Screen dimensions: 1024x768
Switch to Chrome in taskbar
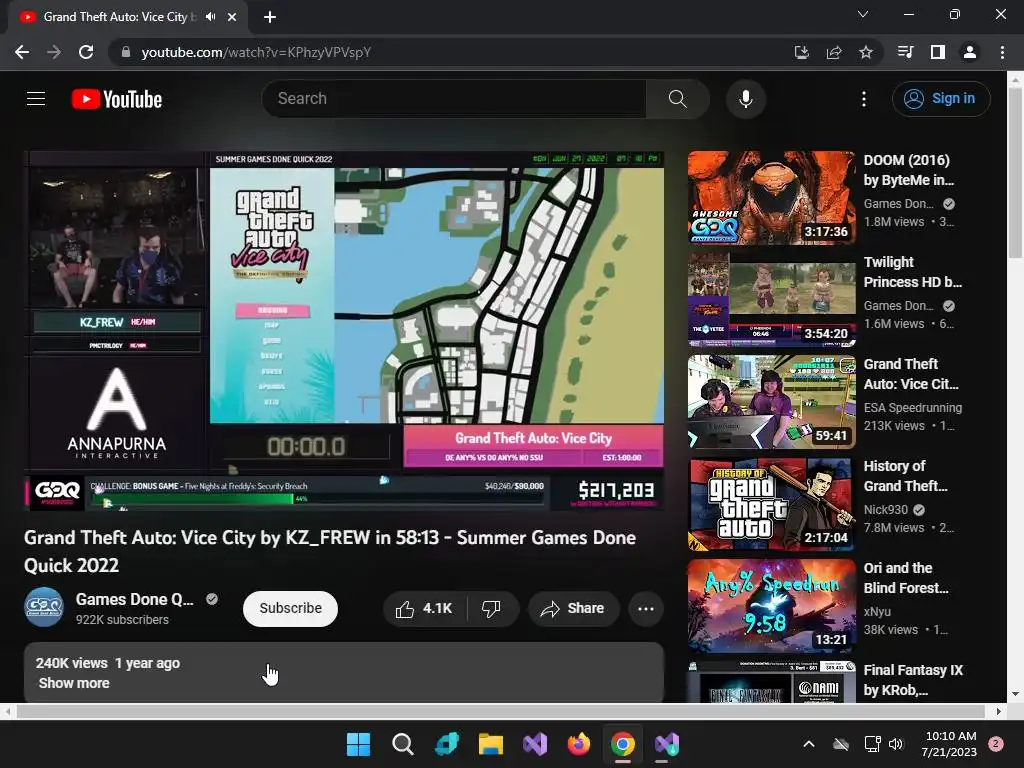tap(622, 744)
